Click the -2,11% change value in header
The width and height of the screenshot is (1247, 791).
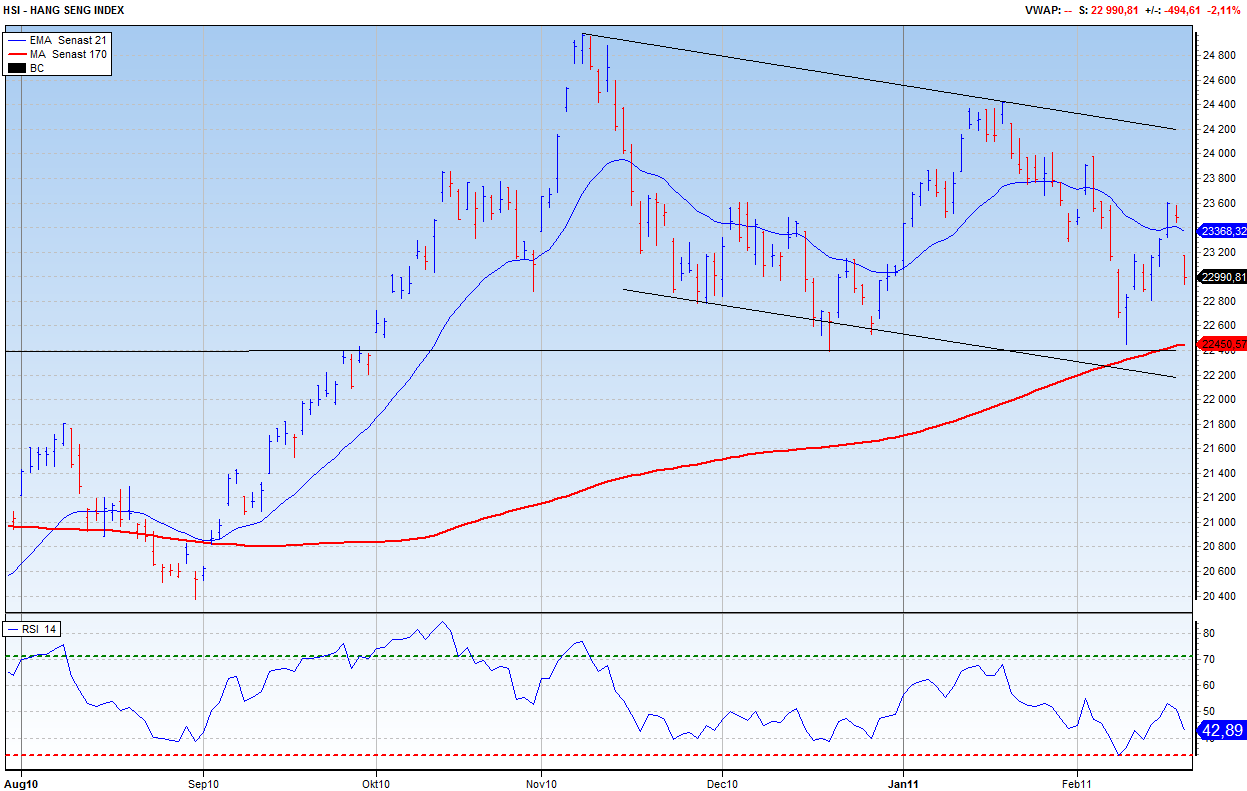coord(1225,10)
